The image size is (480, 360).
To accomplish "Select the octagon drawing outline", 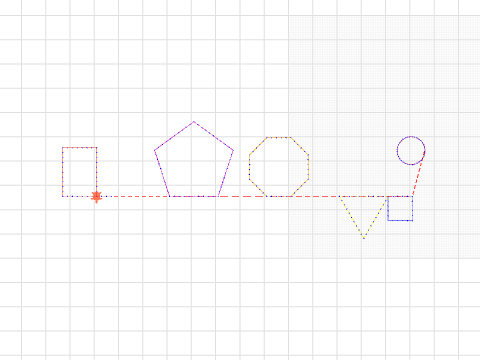I will (279, 167).
